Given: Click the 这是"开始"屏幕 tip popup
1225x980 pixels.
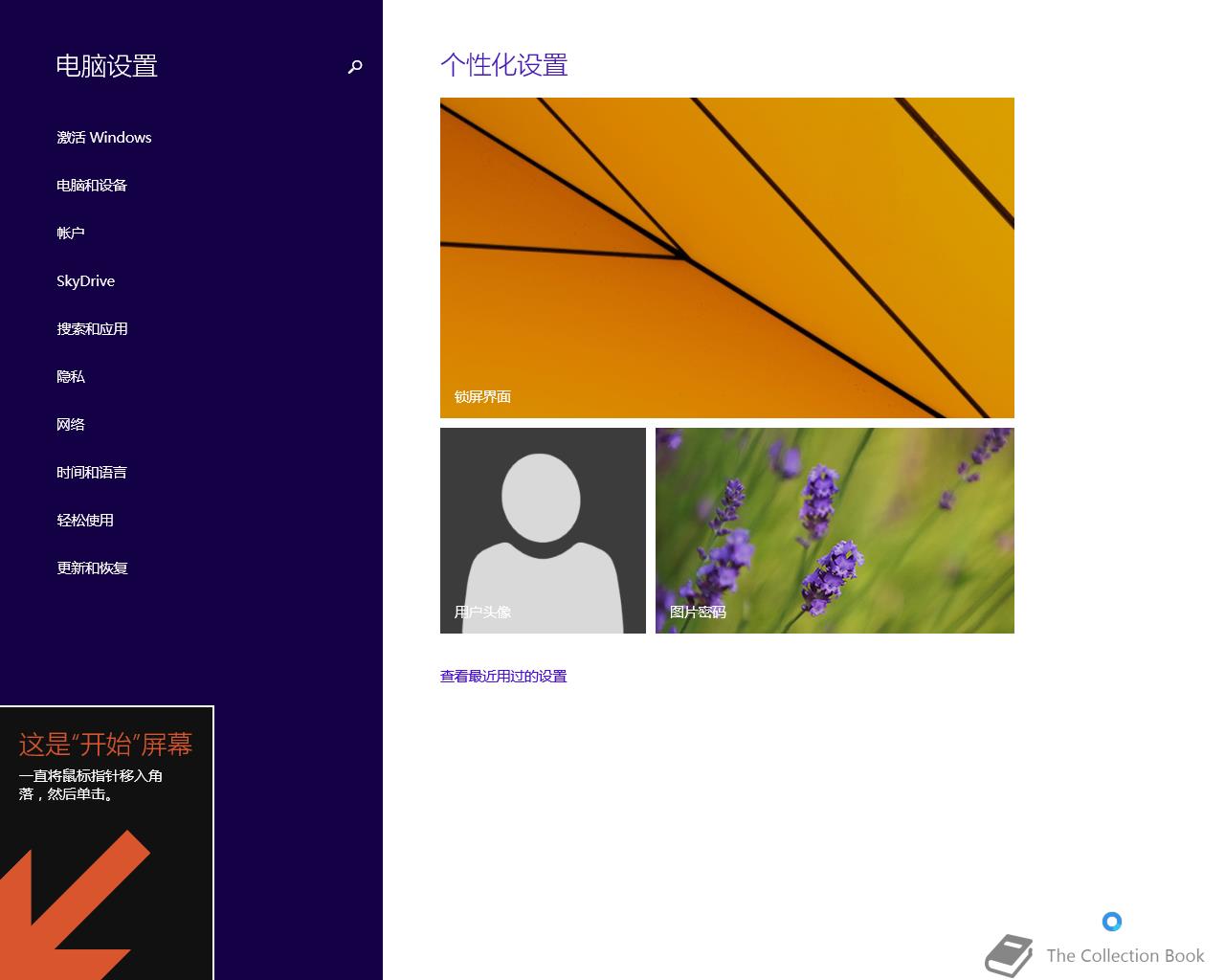Looking at the screenshot, I should tap(106, 843).
